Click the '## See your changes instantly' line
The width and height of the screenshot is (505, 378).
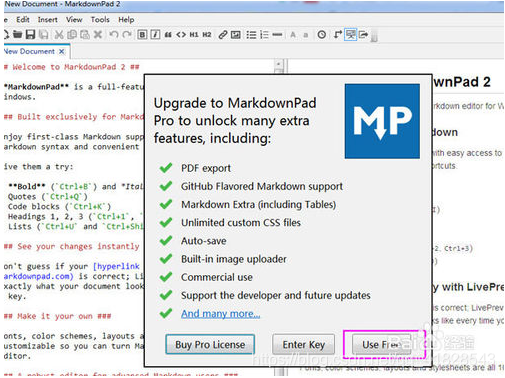(72, 247)
